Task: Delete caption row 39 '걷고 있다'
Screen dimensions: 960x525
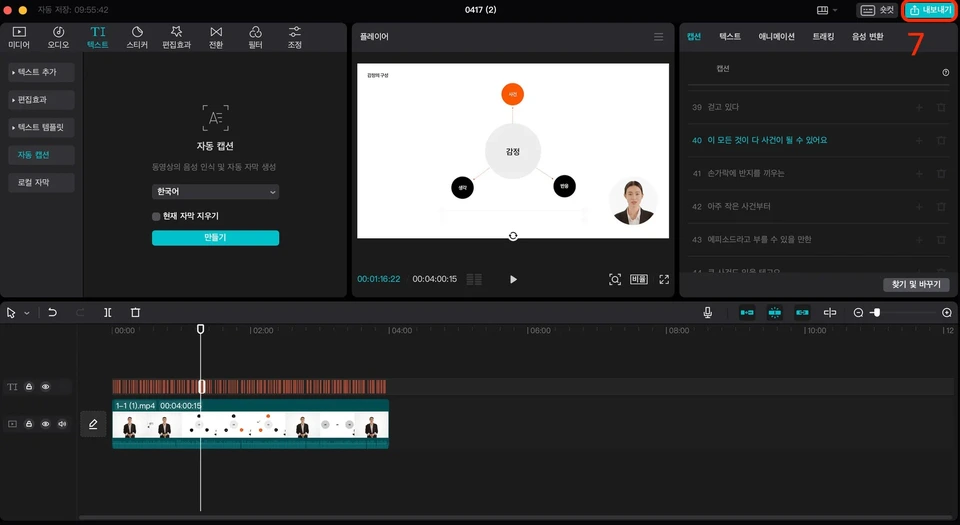Action: [941, 108]
